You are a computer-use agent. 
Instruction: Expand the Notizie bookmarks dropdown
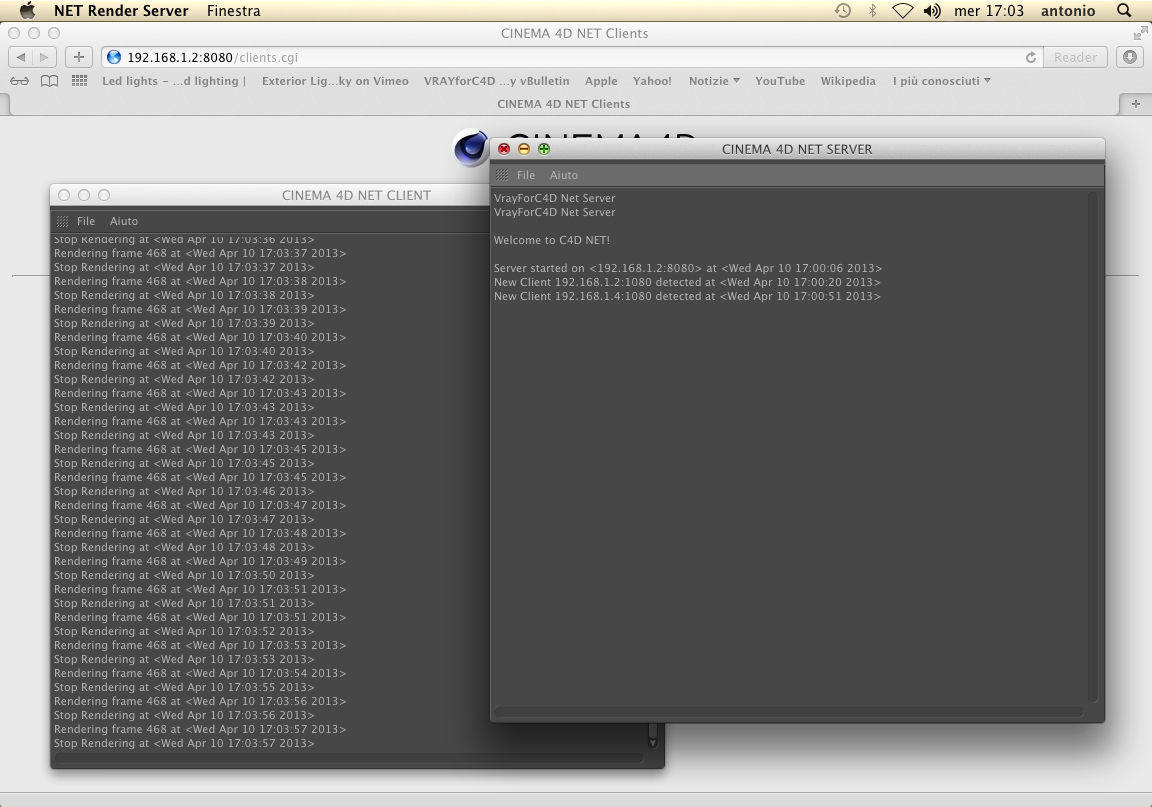point(714,81)
